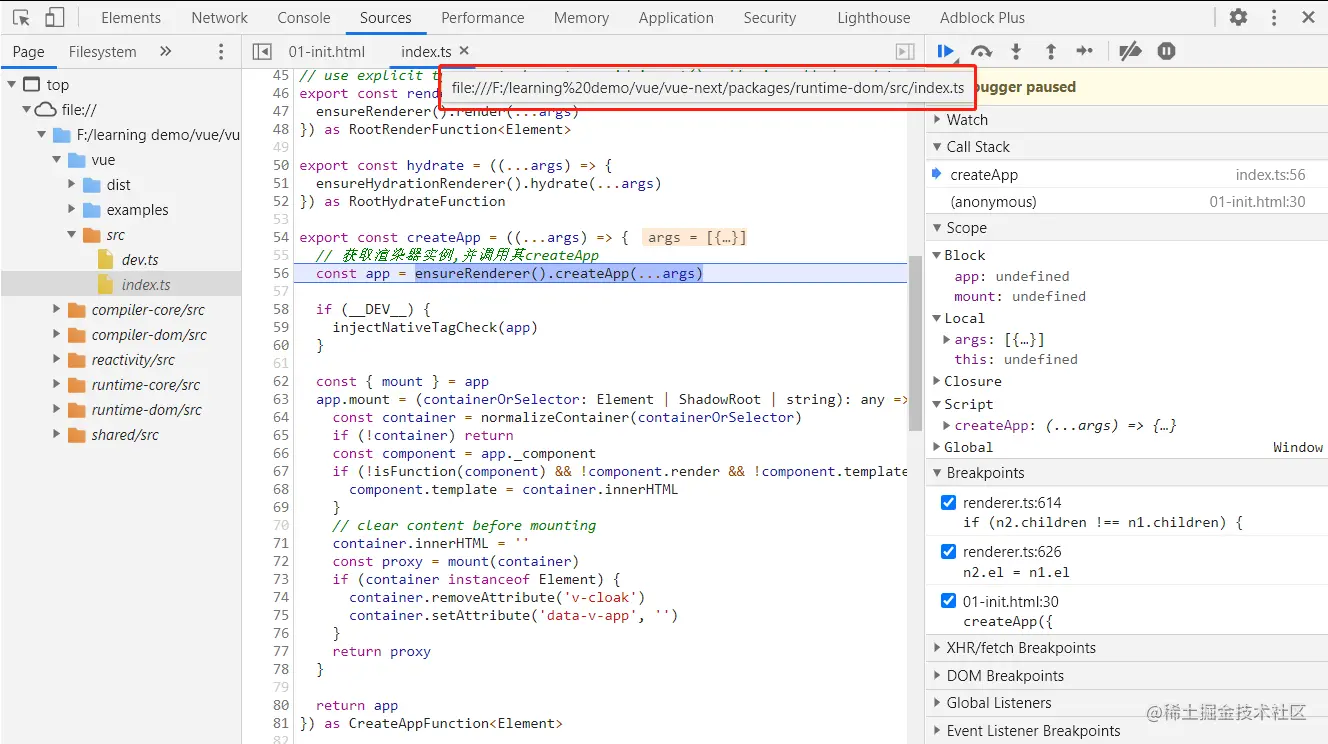Viewport: 1328px width, 744px height.
Task: Deactivate breakpoints icon
Action: (x=1130, y=52)
